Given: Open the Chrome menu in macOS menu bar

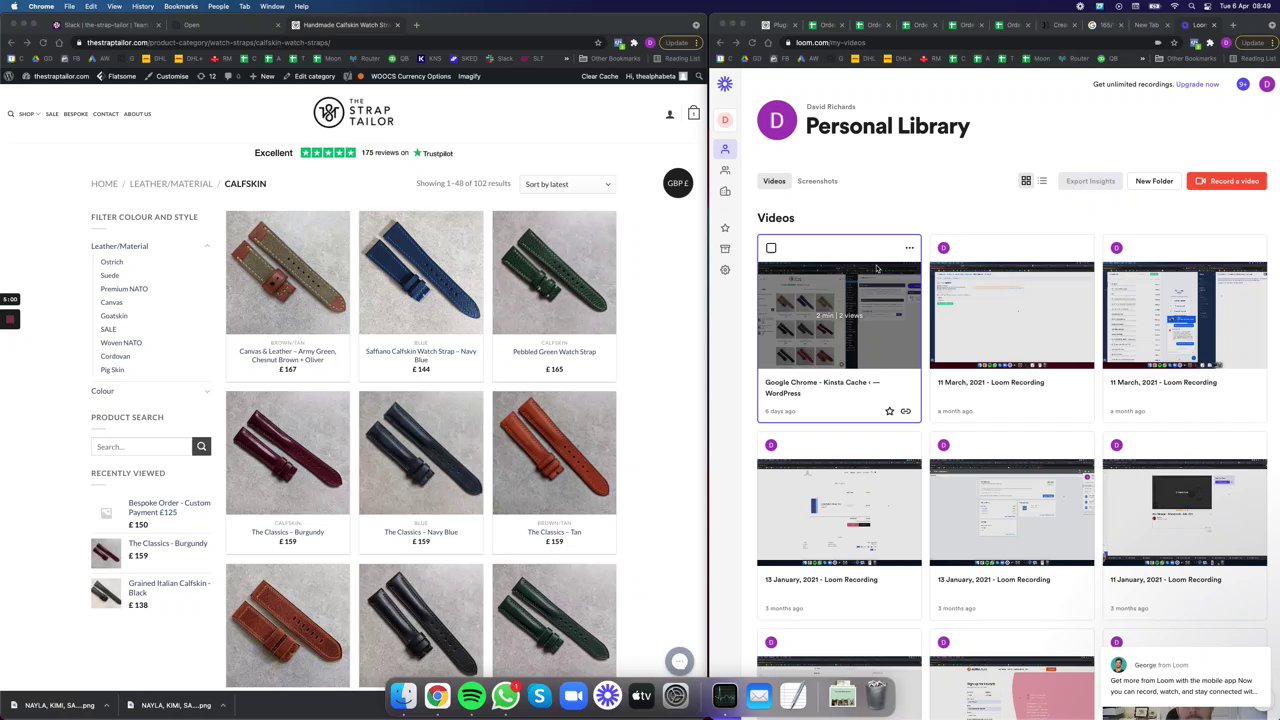Looking at the screenshot, I should coord(41,6).
